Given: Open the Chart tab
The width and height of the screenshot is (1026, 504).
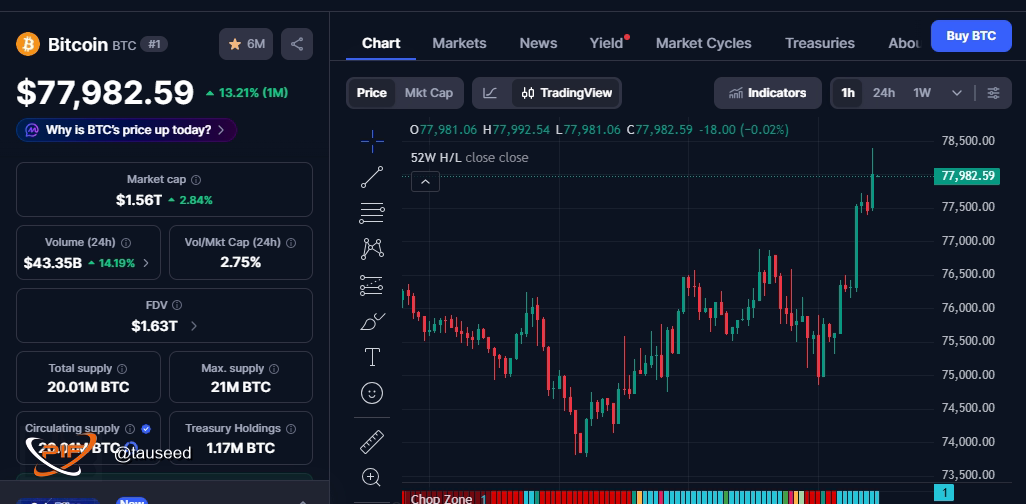Looking at the screenshot, I should (x=381, y=43).
